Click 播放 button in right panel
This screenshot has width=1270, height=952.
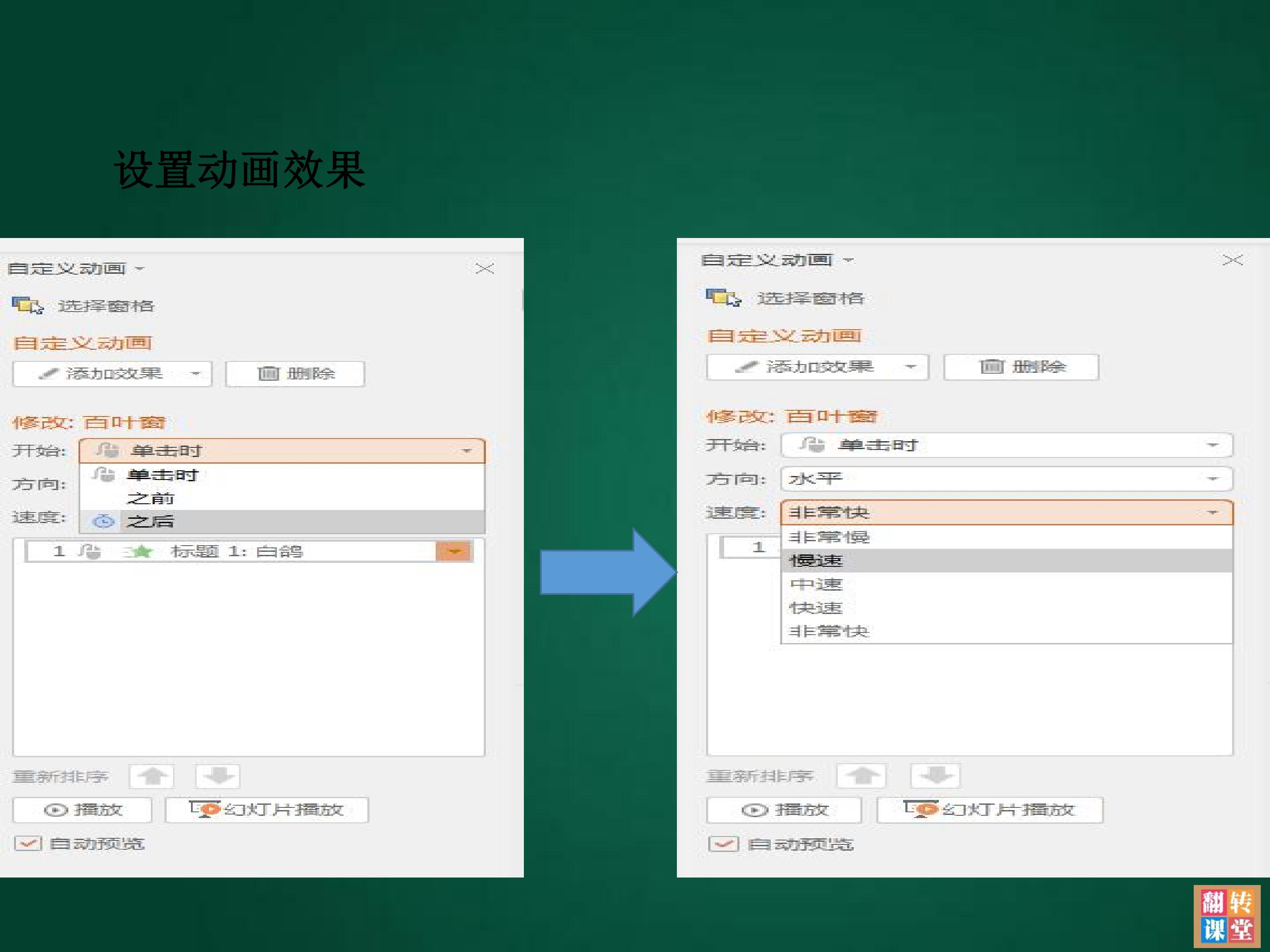784,810
